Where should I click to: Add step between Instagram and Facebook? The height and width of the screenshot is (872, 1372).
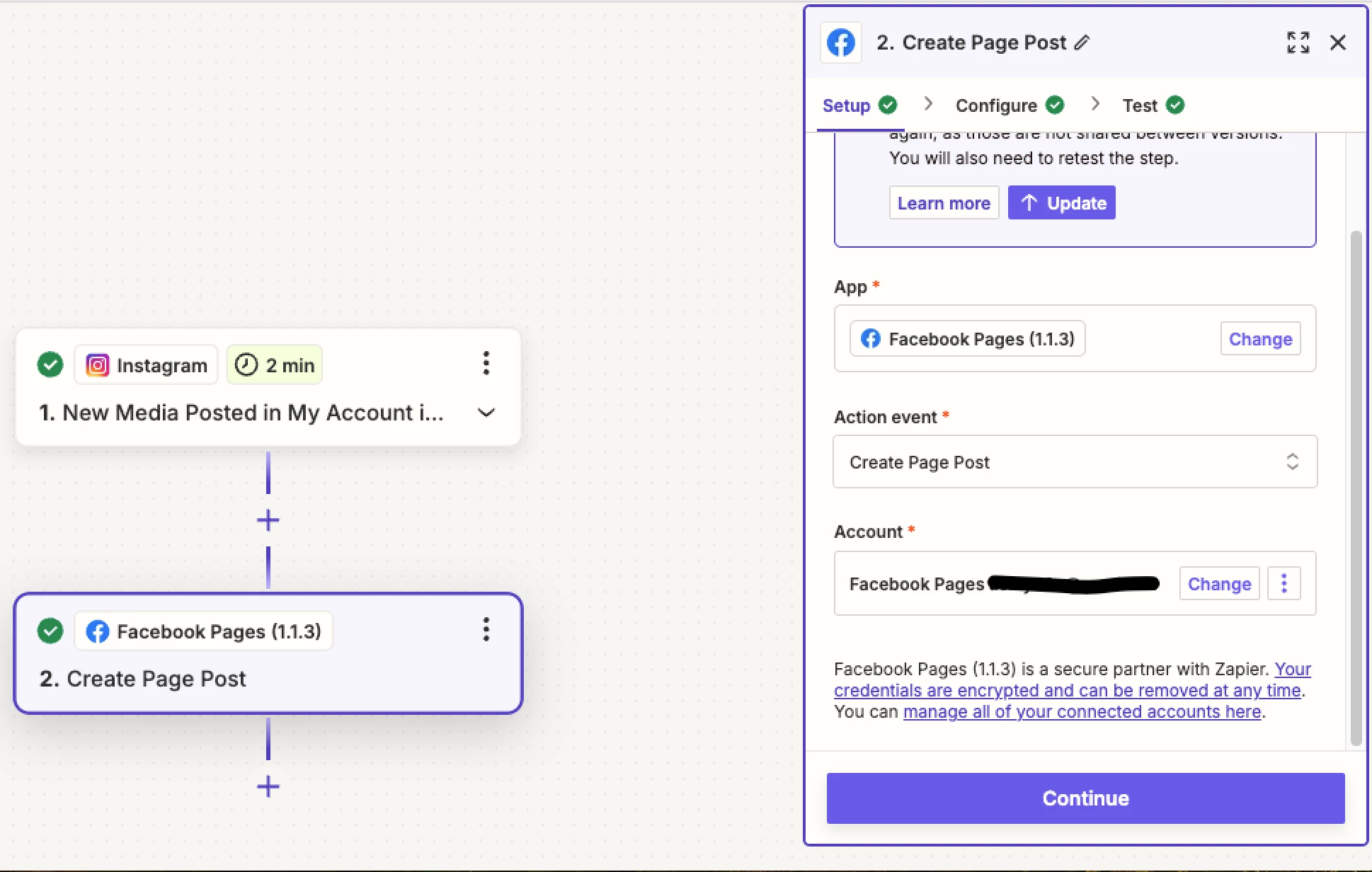(268, 521)
